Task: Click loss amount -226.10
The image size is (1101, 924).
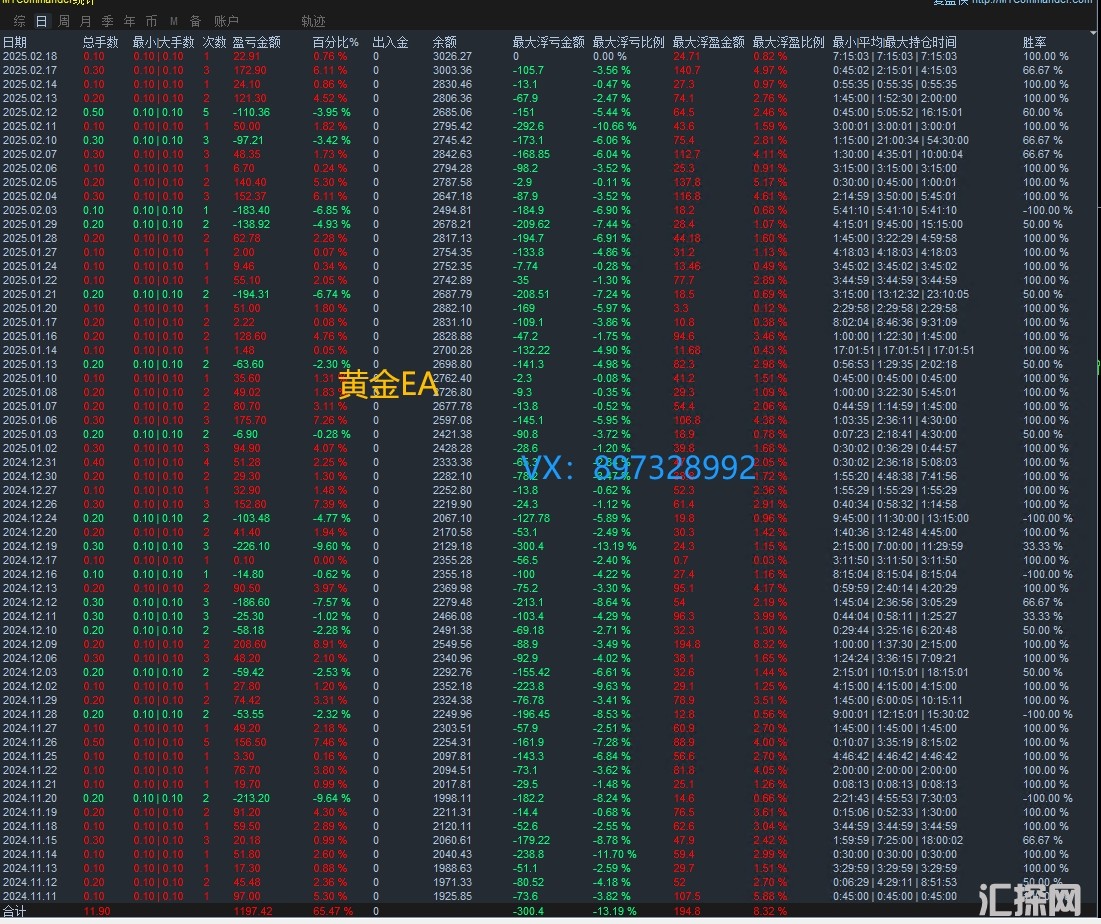Action: (x=251, y=546)
